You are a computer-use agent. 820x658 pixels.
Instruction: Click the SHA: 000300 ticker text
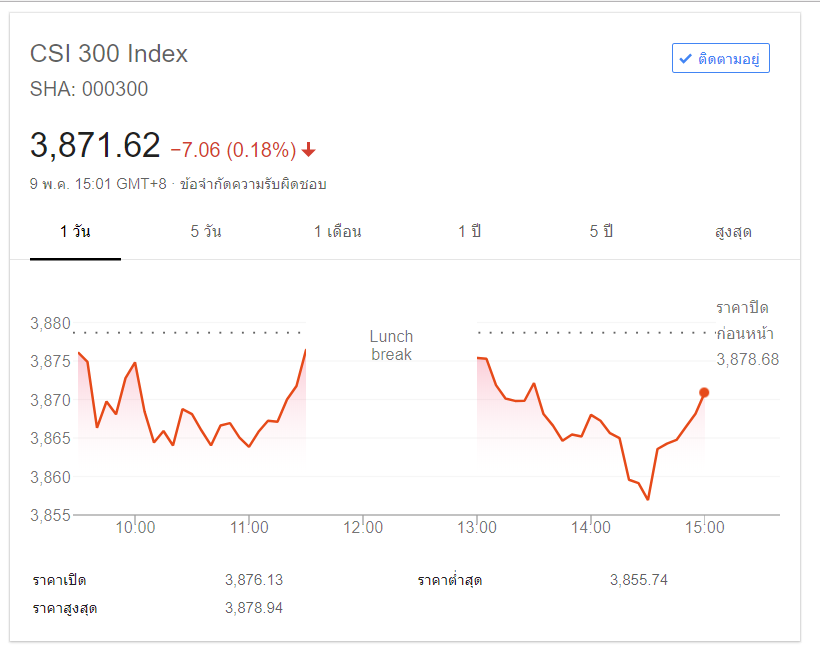[89, 89]
